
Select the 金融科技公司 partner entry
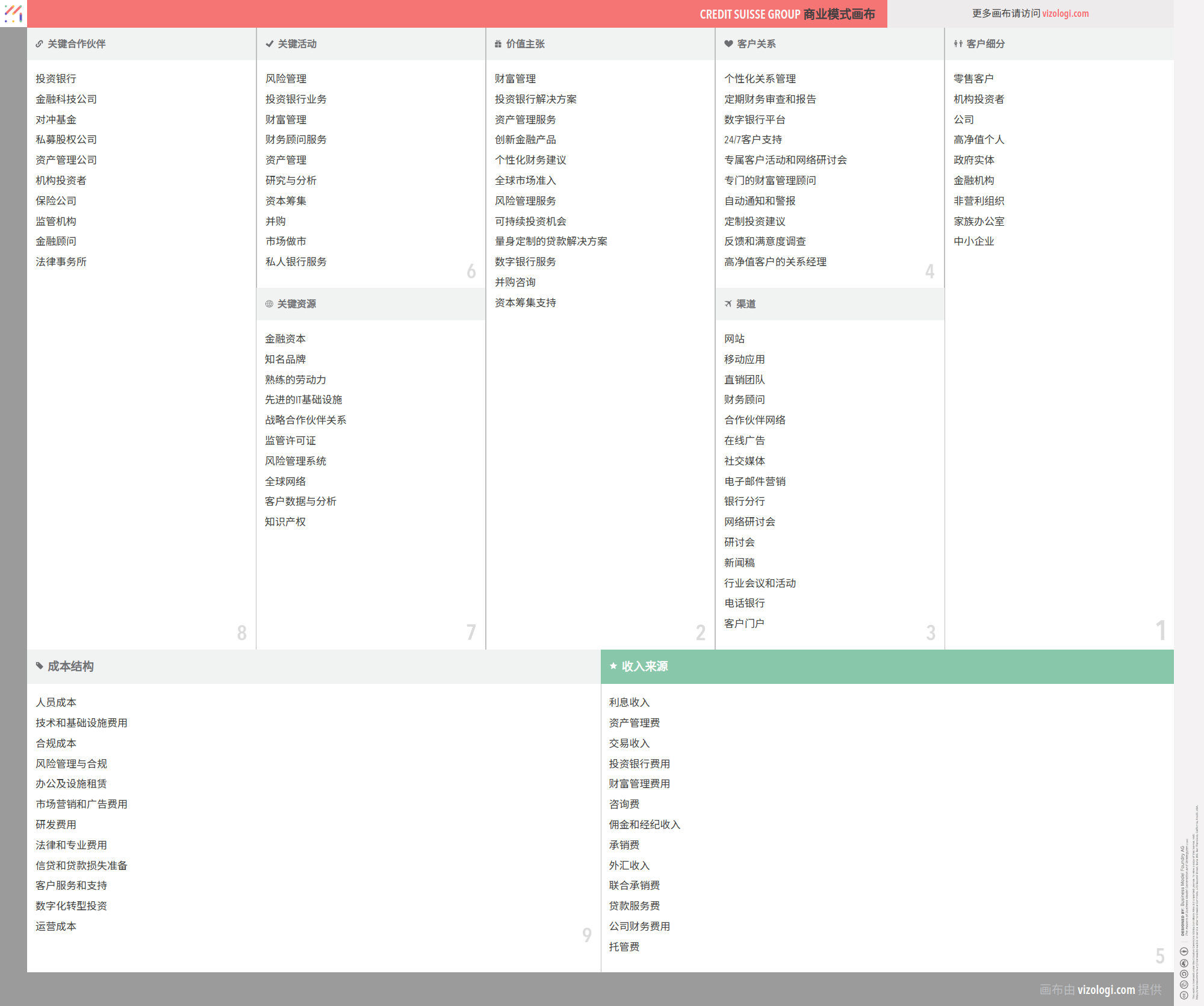coord(66,99)
